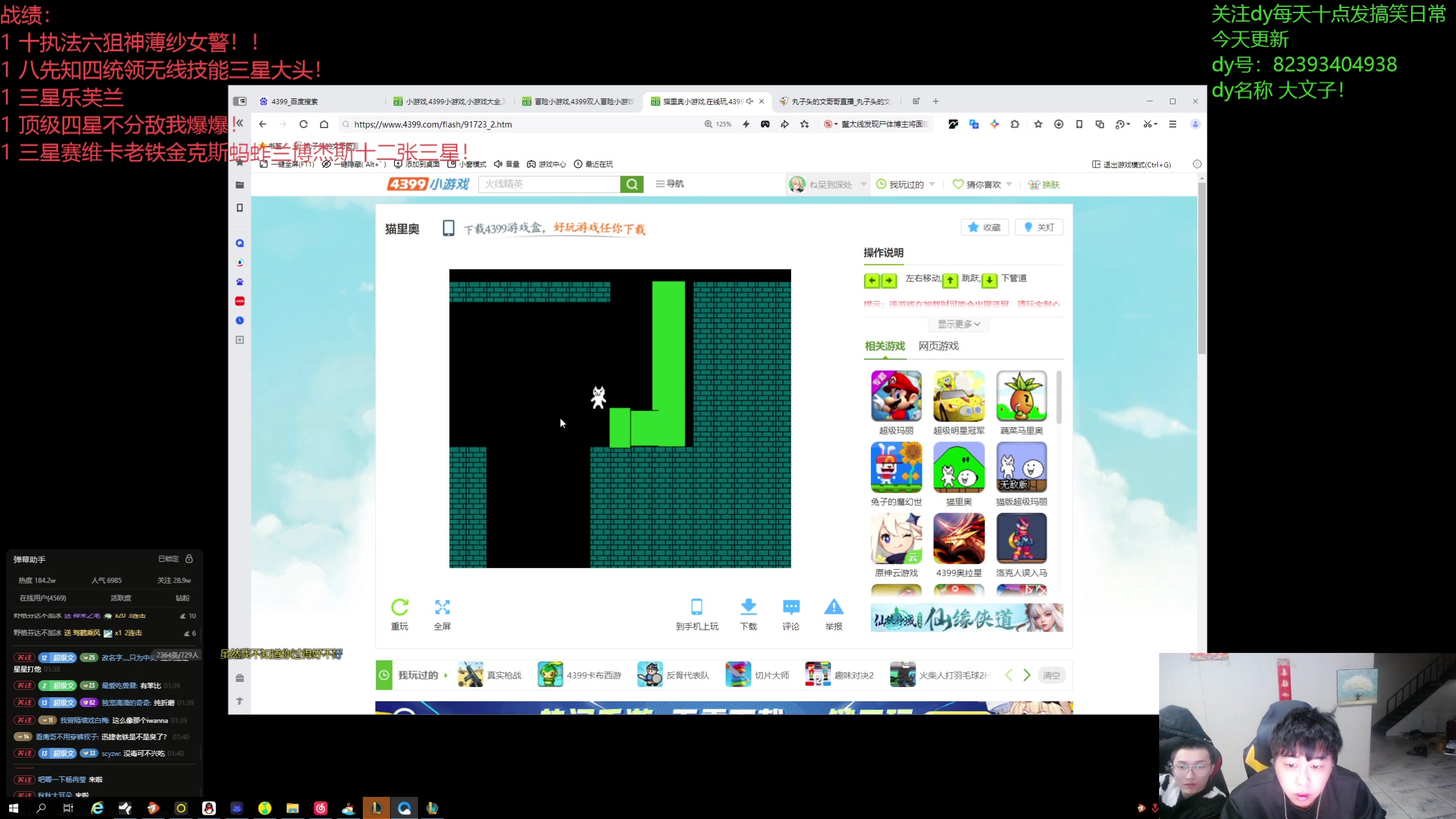Click the lightning speed mode icon
This screenshot has height=819, width=1456.
pyautogui.click(x=746, y=124)
